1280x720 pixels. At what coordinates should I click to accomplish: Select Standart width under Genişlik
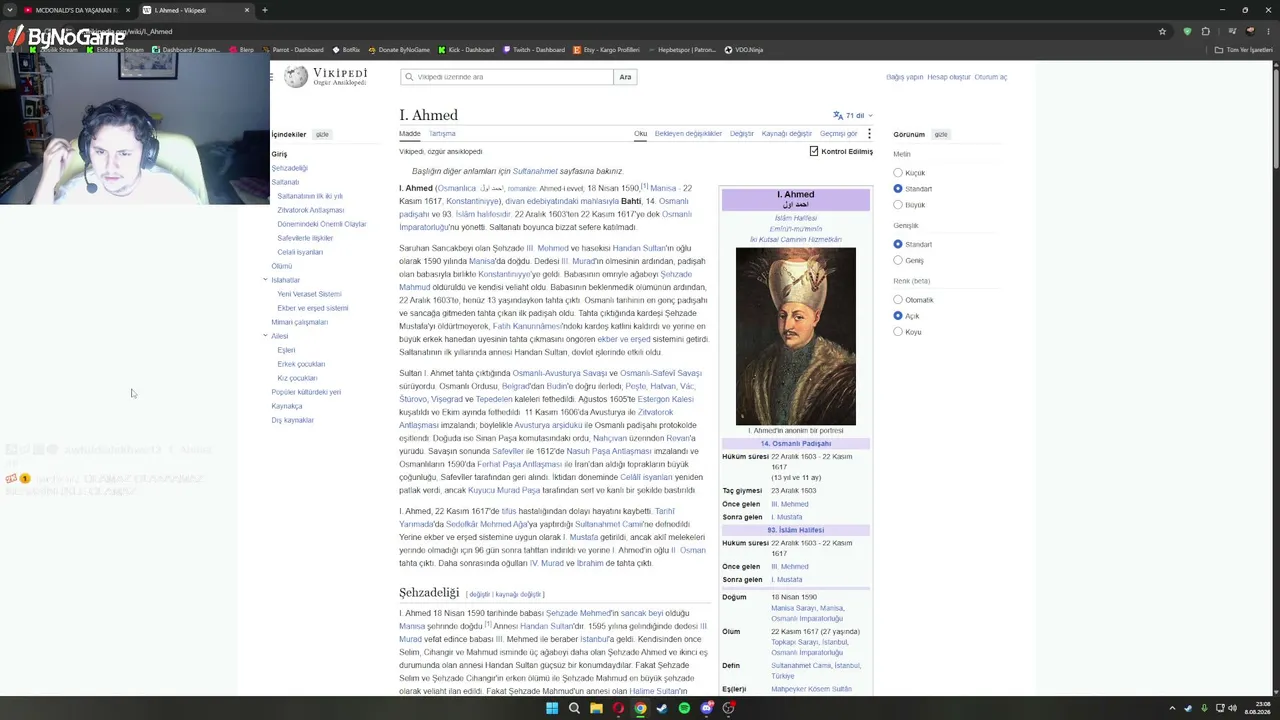pos(898,244)
